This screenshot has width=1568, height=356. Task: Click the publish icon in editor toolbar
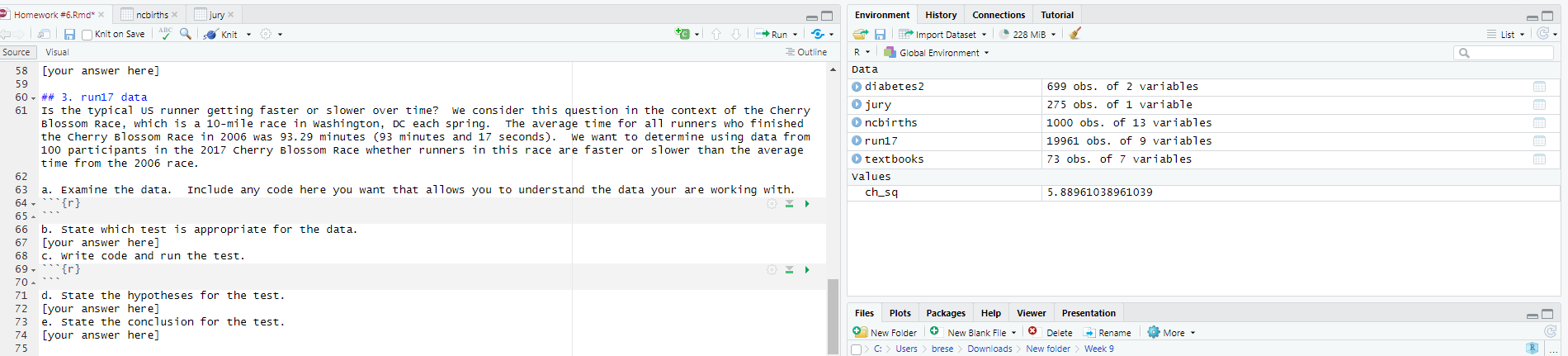[x=818, y=34]
